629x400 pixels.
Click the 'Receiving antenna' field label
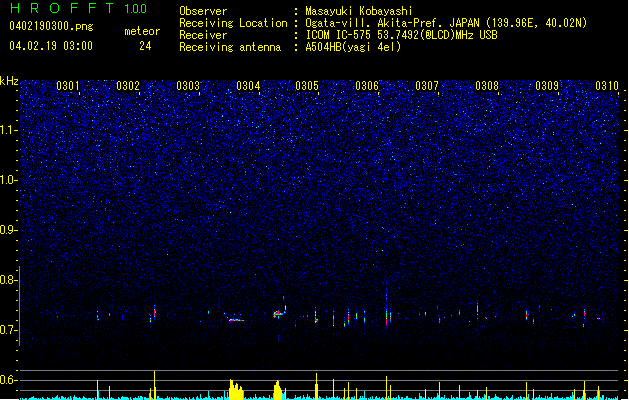(230, 47)
